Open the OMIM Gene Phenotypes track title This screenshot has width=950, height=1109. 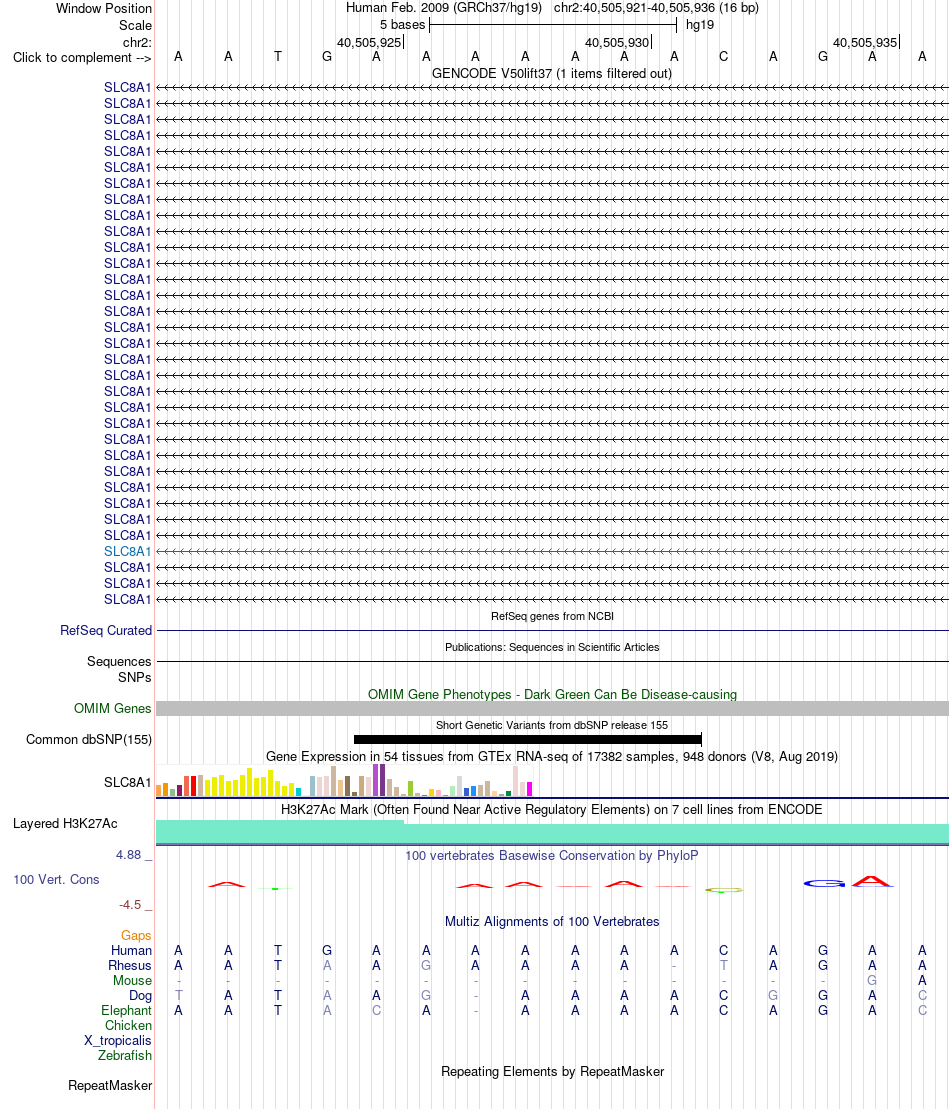552,695
